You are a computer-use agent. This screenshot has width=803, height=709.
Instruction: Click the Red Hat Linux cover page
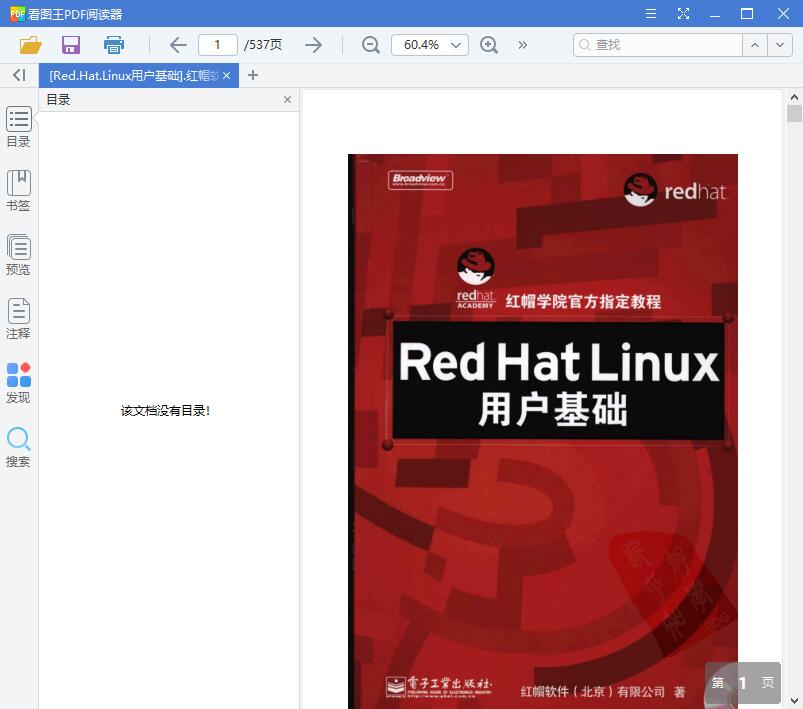543,431
